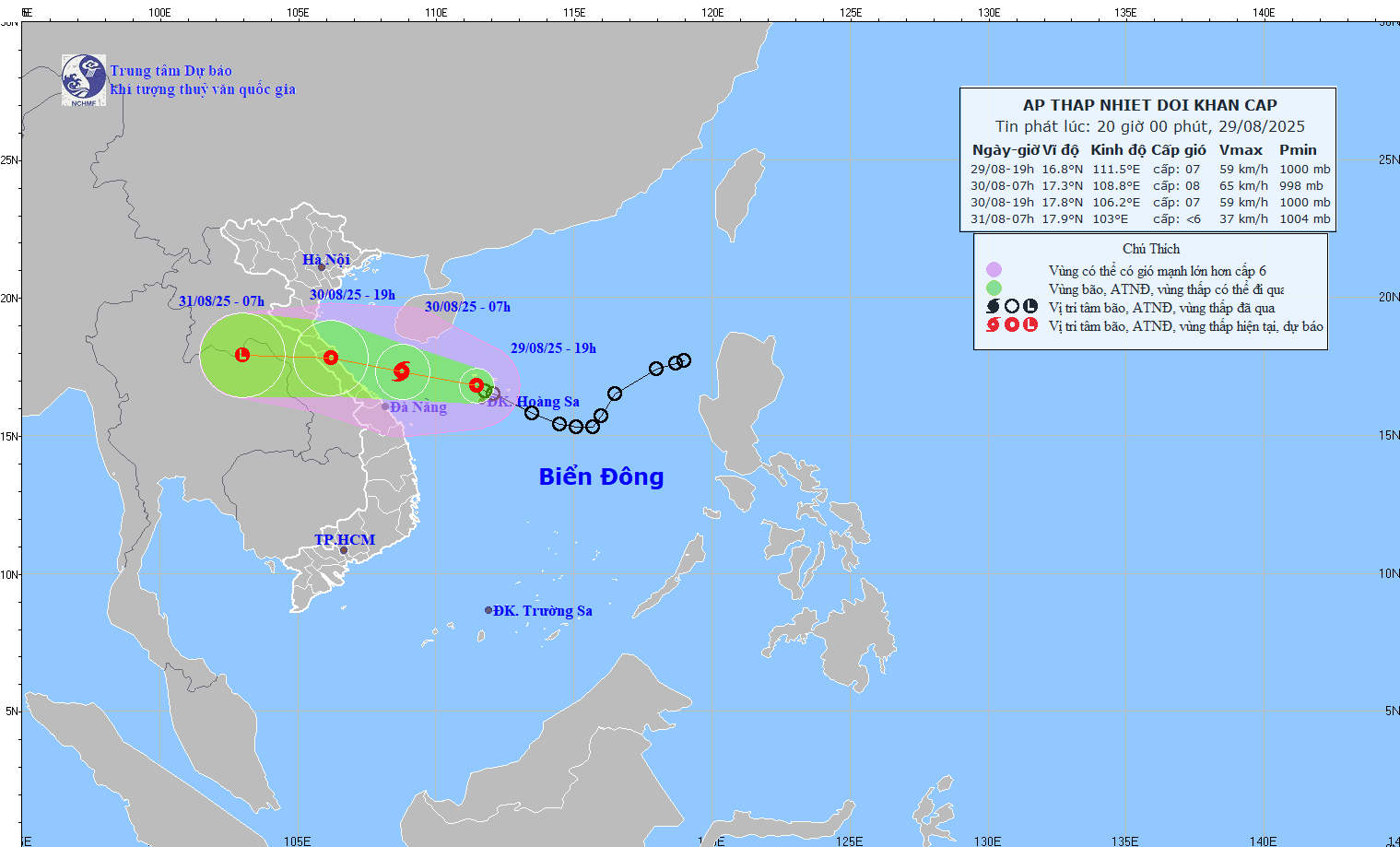Toggle the open-circle ATNĐ symbol in the legend
Viewport: 1400px width, 847px height.
1014,307
